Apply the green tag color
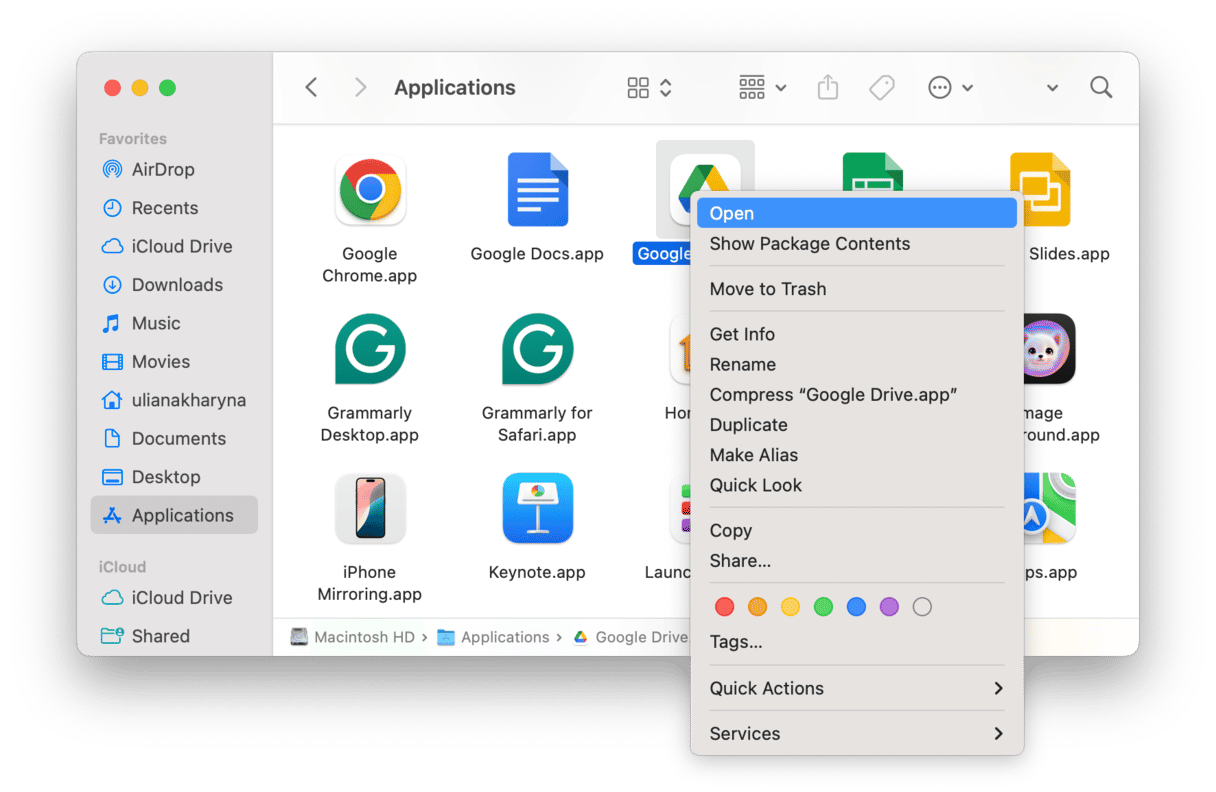 point(823,607)
